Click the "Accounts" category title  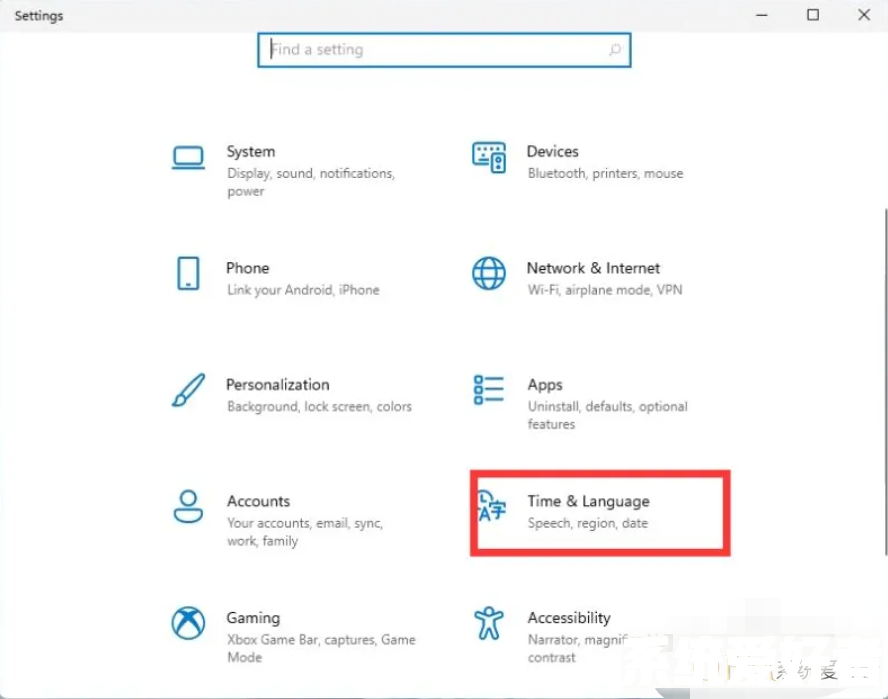pos(258,501)
